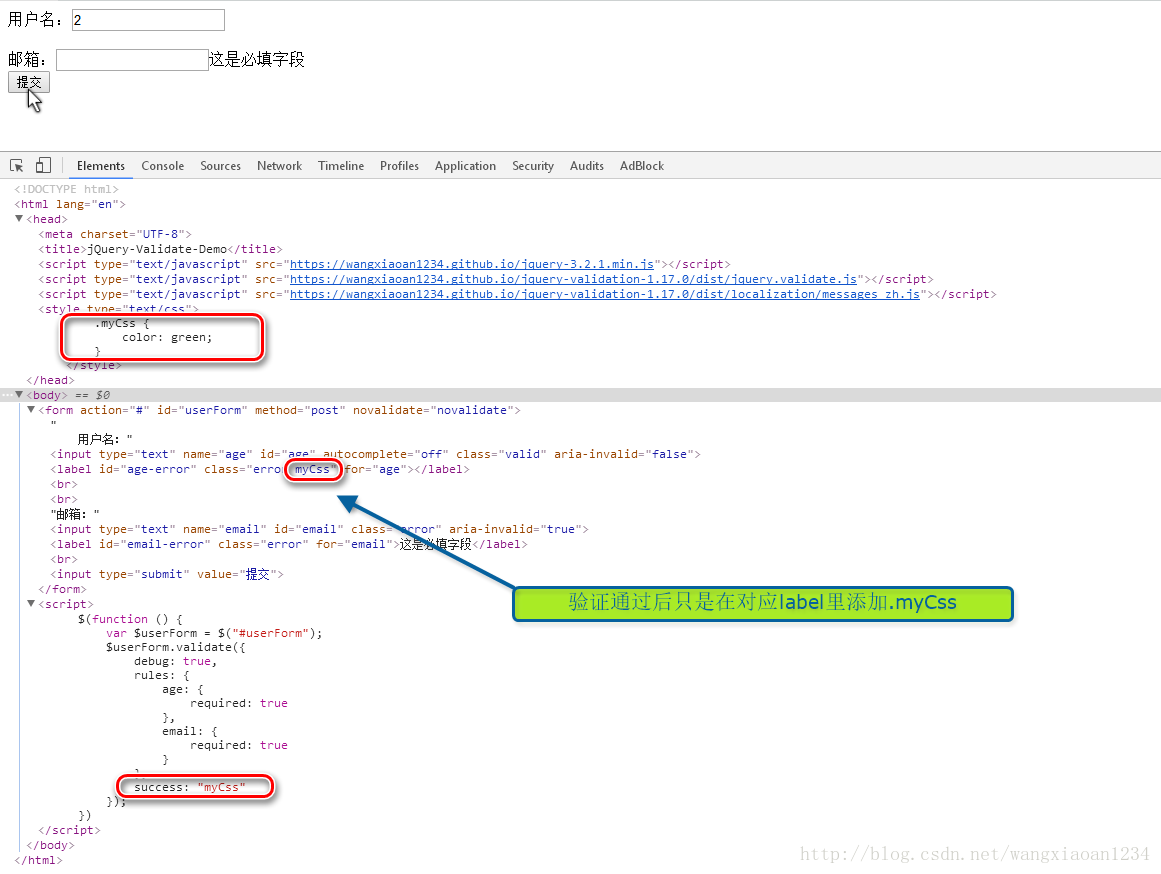The image size is (1161, 874).
Task: Click the 提交 submit button
Action: pos(29,82)
